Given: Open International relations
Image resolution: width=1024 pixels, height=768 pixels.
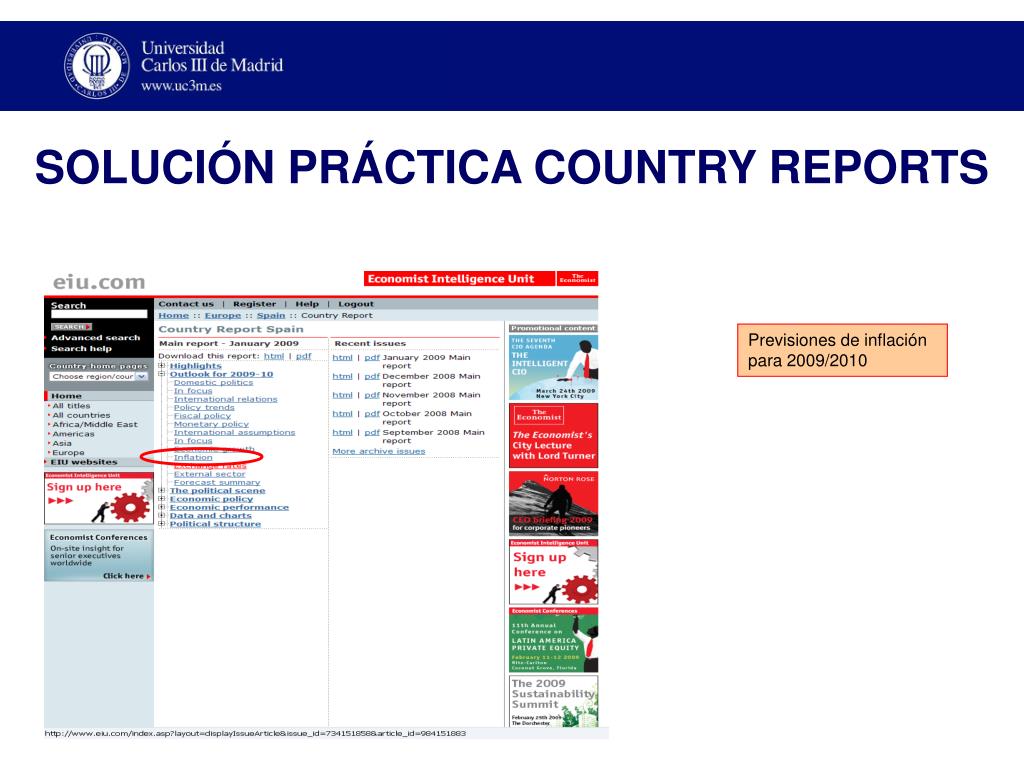Looking at the screenshot, I should point(225,399).
